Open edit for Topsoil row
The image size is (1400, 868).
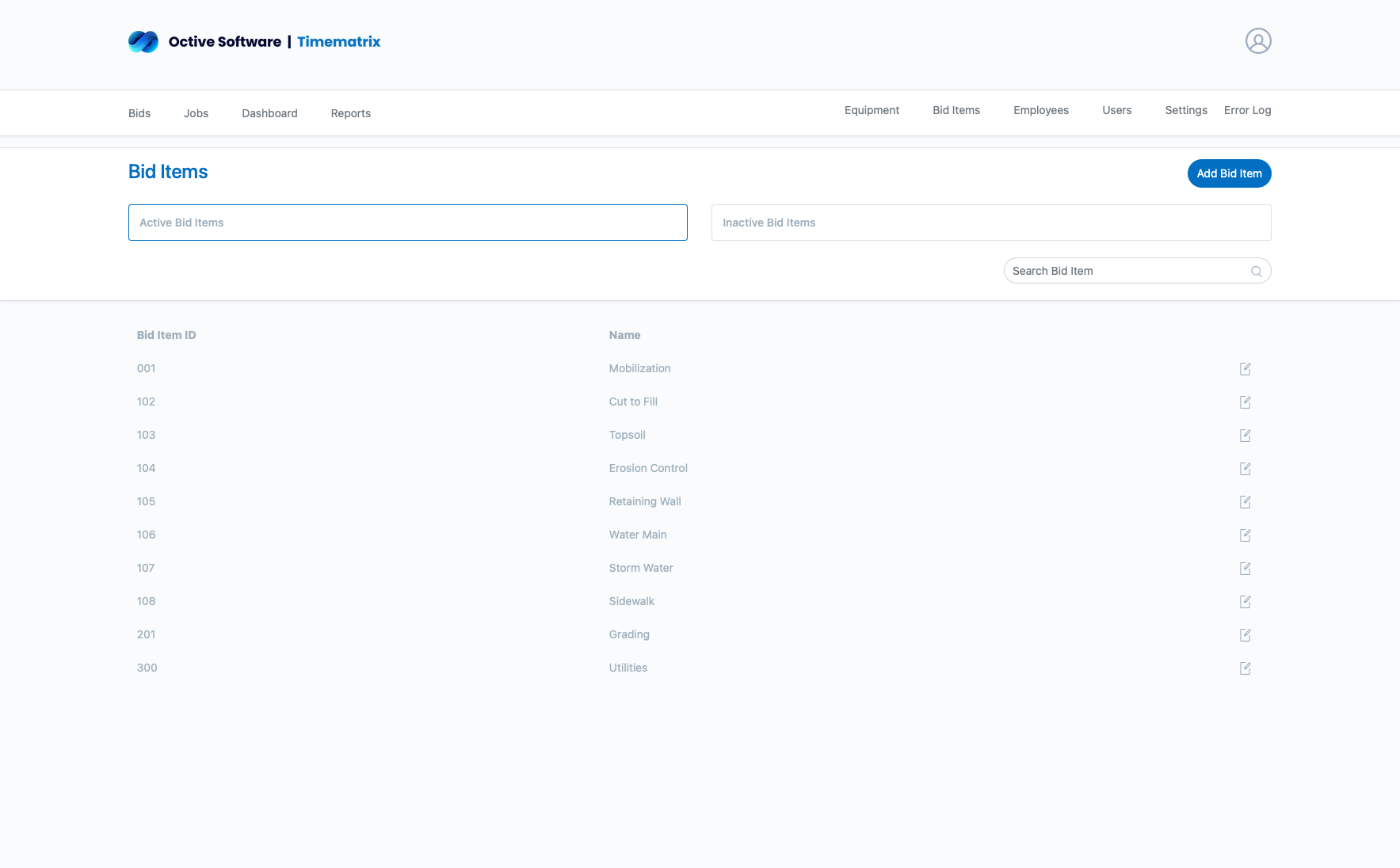pyautogui.click(x=1245, y=436)
